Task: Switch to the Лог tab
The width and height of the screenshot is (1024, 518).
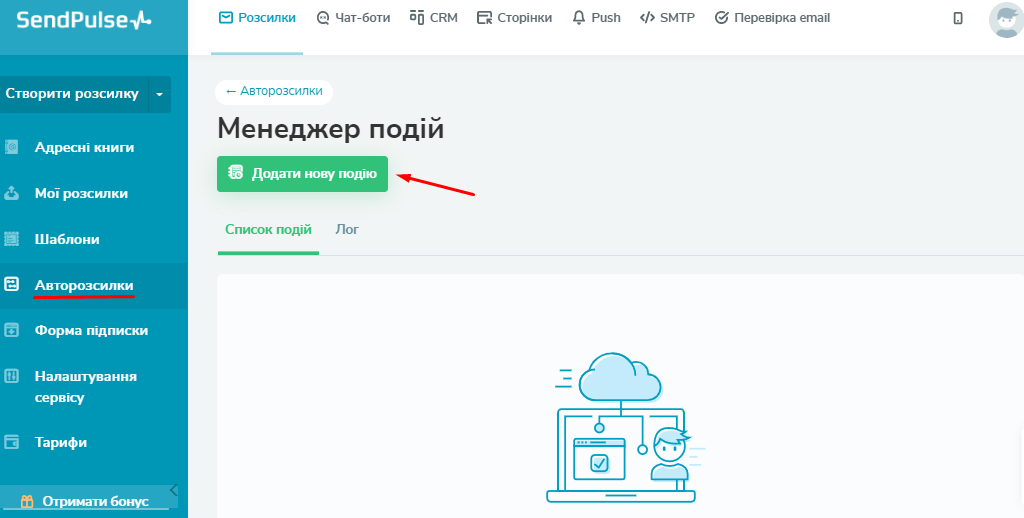Action: [347, 230]
